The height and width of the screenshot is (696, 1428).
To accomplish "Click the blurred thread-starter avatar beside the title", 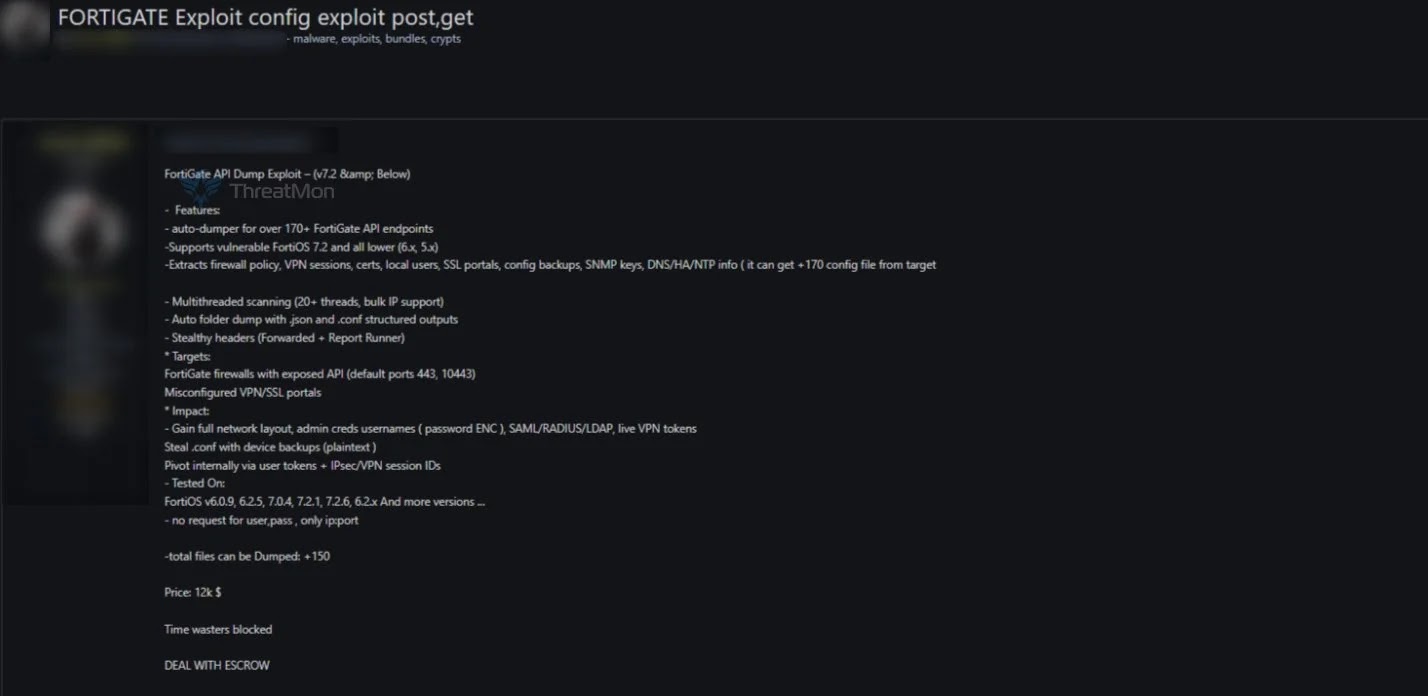I will coord(24,26).
